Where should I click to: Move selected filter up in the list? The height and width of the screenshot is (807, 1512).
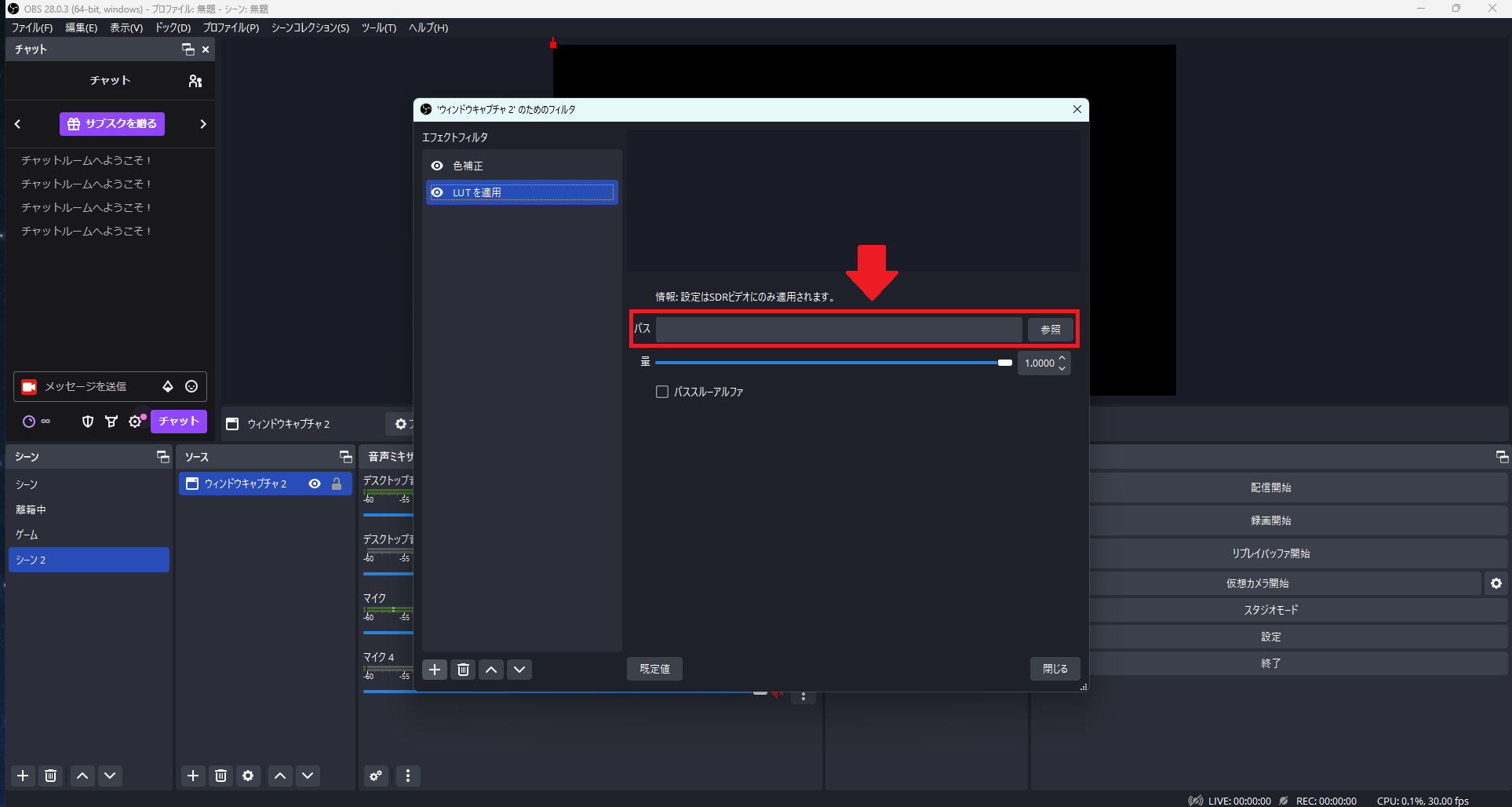[x=491, y=670]
